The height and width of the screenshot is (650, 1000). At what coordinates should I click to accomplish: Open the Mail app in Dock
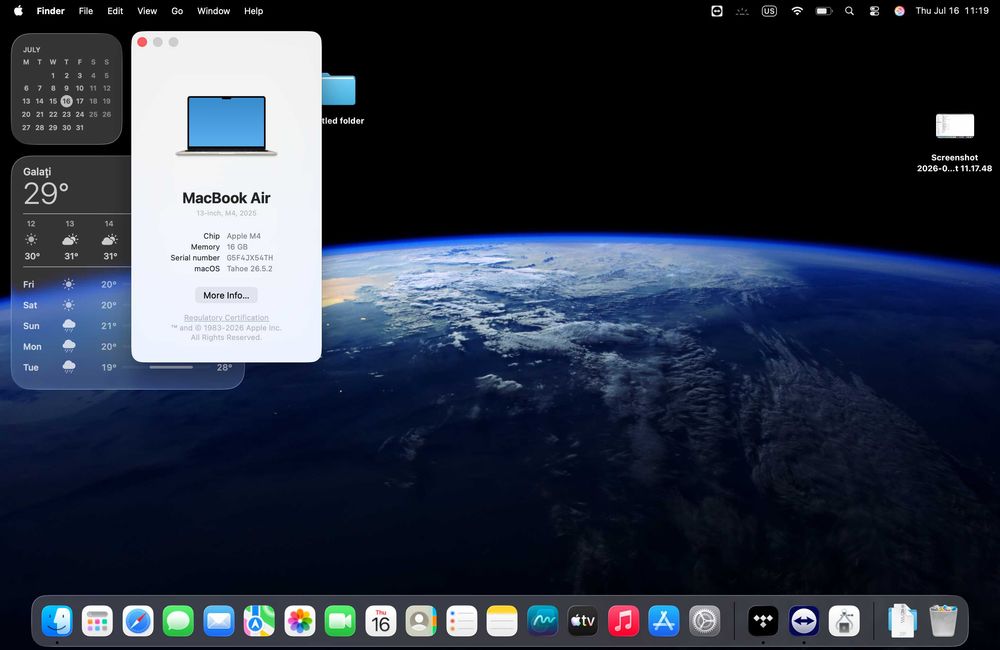tap(219, 621)
